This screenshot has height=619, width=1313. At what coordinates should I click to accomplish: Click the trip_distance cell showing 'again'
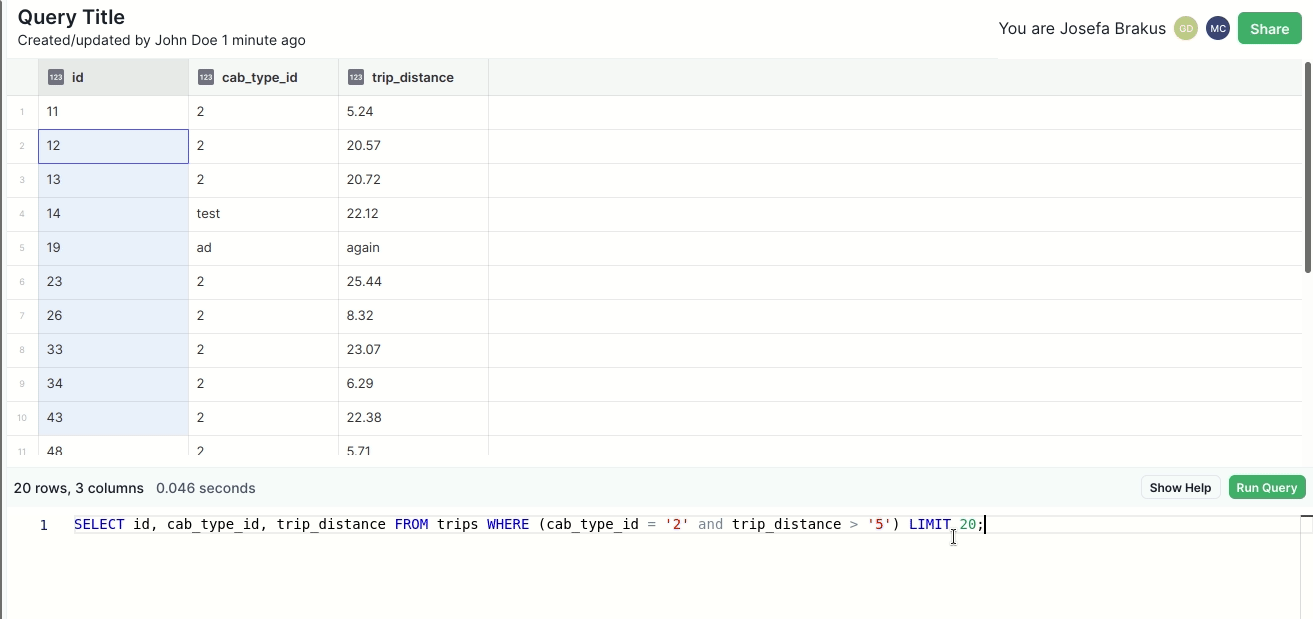click(413, 248)
